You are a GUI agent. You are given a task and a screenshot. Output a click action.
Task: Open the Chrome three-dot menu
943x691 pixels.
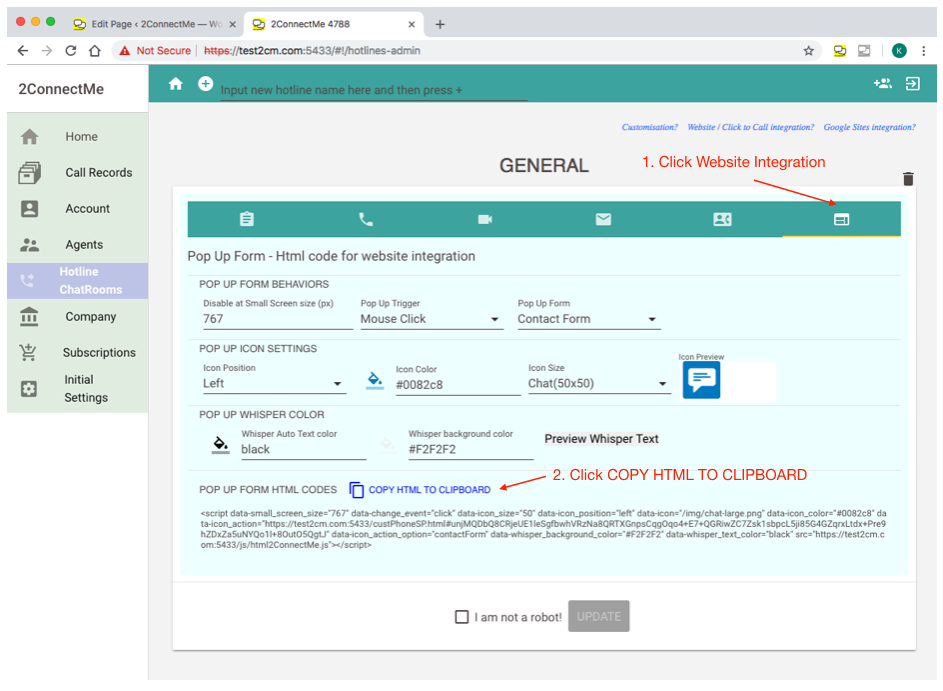[x=924, y=51]
